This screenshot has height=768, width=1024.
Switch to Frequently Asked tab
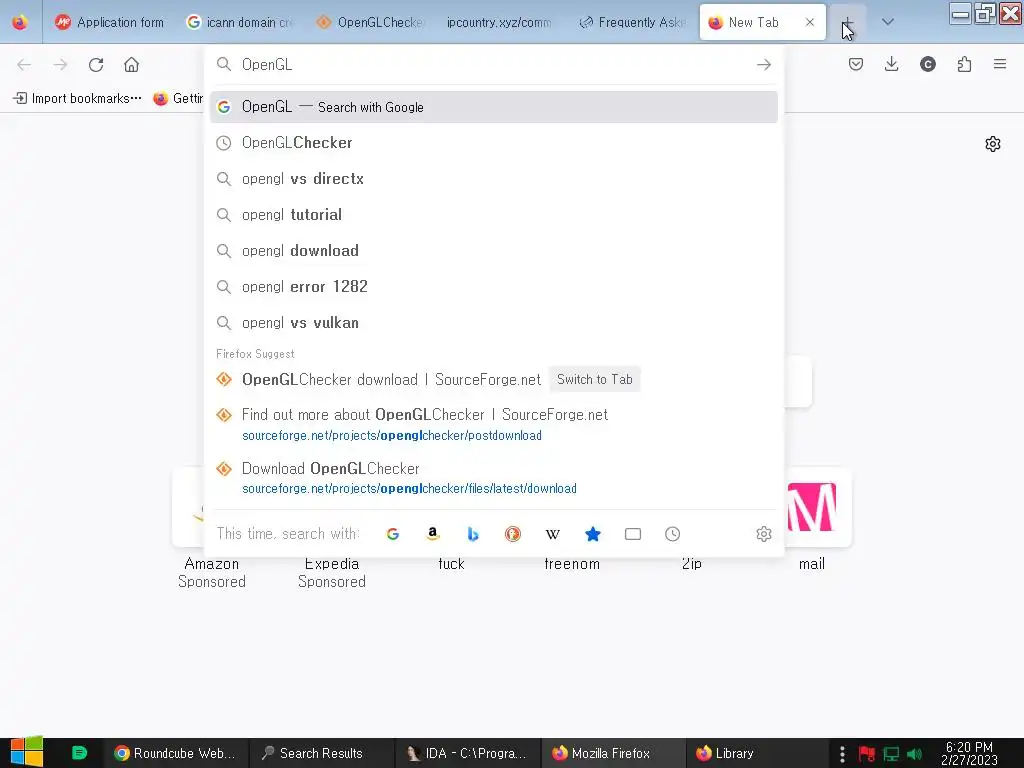(632, 22)
